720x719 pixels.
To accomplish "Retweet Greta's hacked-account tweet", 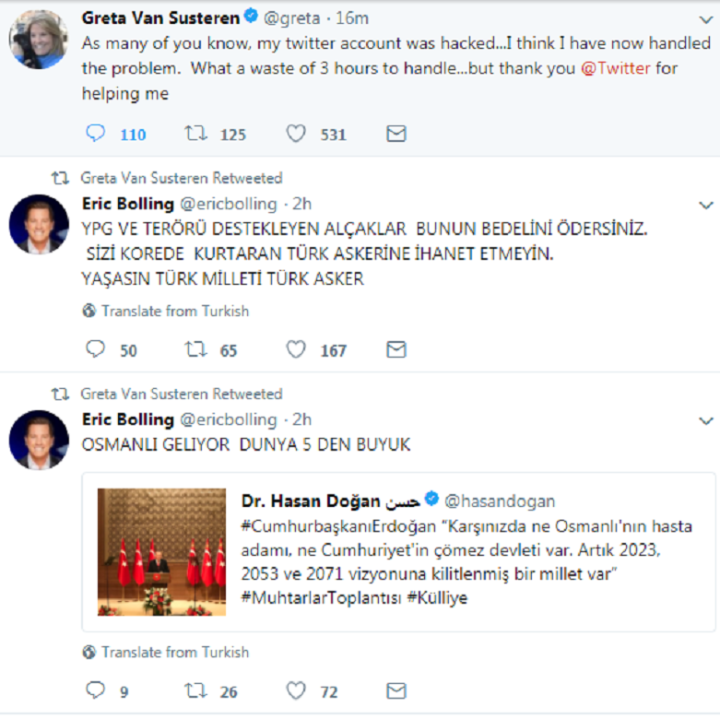I will 195,134.
